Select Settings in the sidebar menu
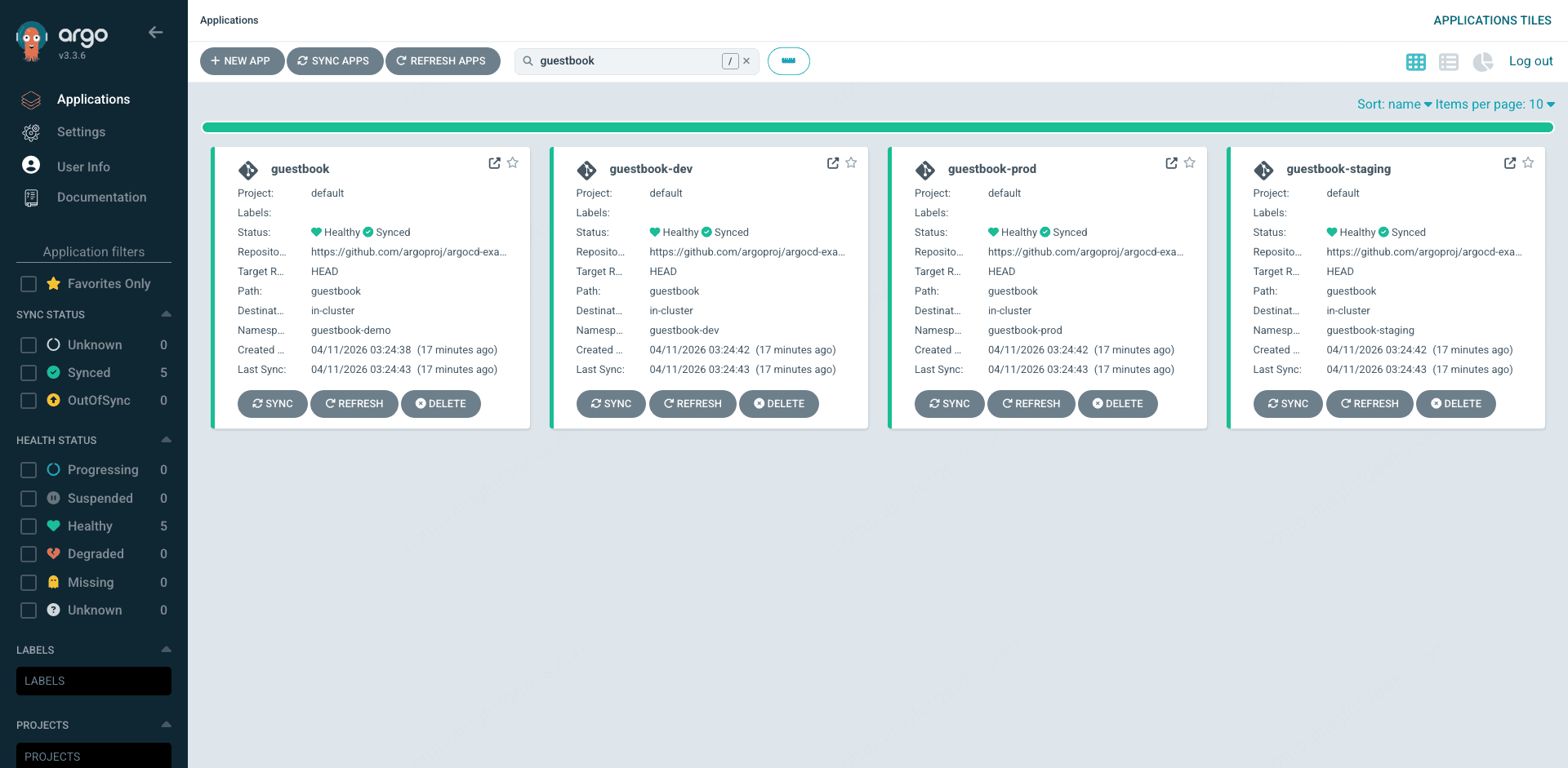The height and width of the screenshot is (768, 1568). click(81, 131)
